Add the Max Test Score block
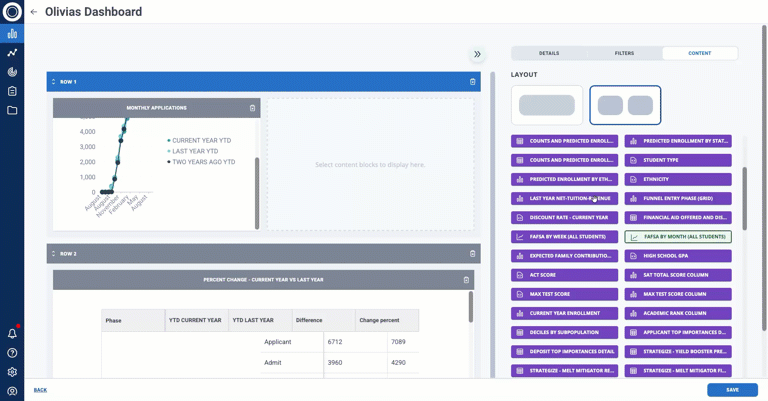Image resolution: width=768 pixels, height=401 pixels. [564, 294]
